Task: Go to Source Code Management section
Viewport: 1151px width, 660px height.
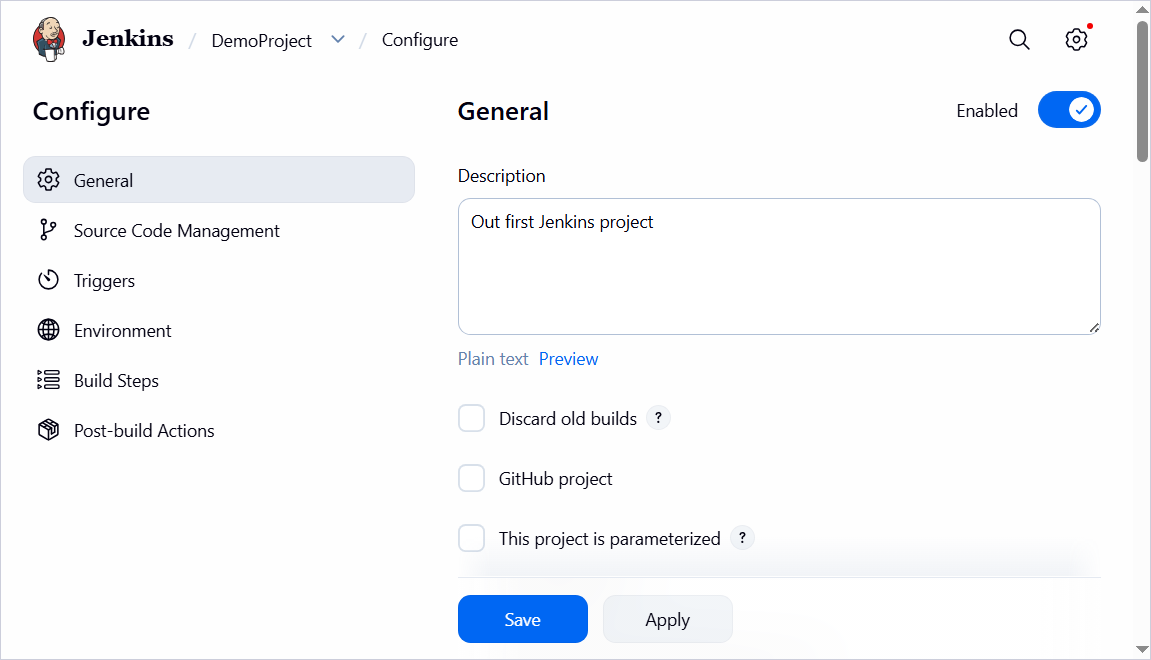Action: coord(219,230)
